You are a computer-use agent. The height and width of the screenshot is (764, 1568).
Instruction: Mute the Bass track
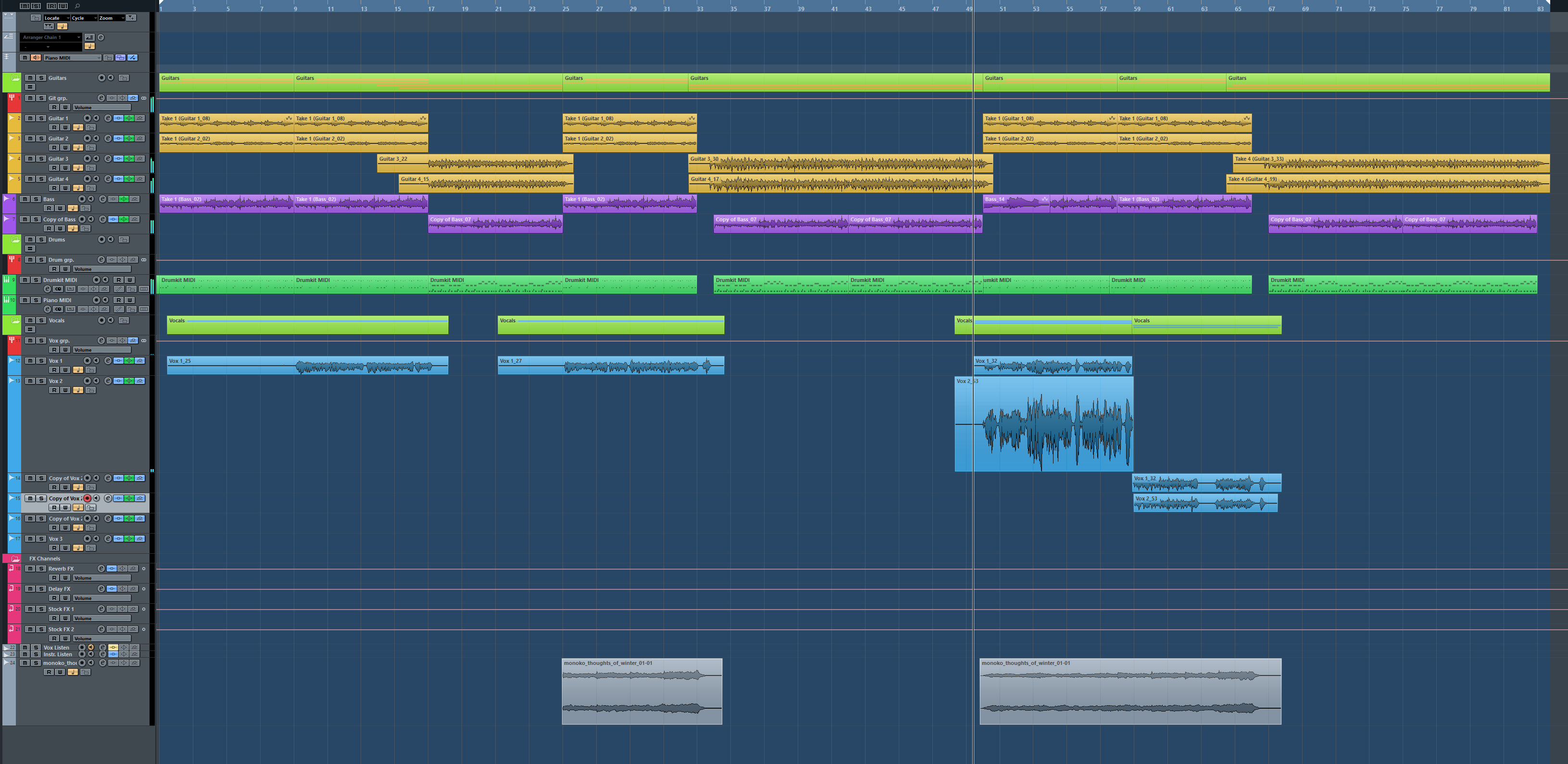25,199
